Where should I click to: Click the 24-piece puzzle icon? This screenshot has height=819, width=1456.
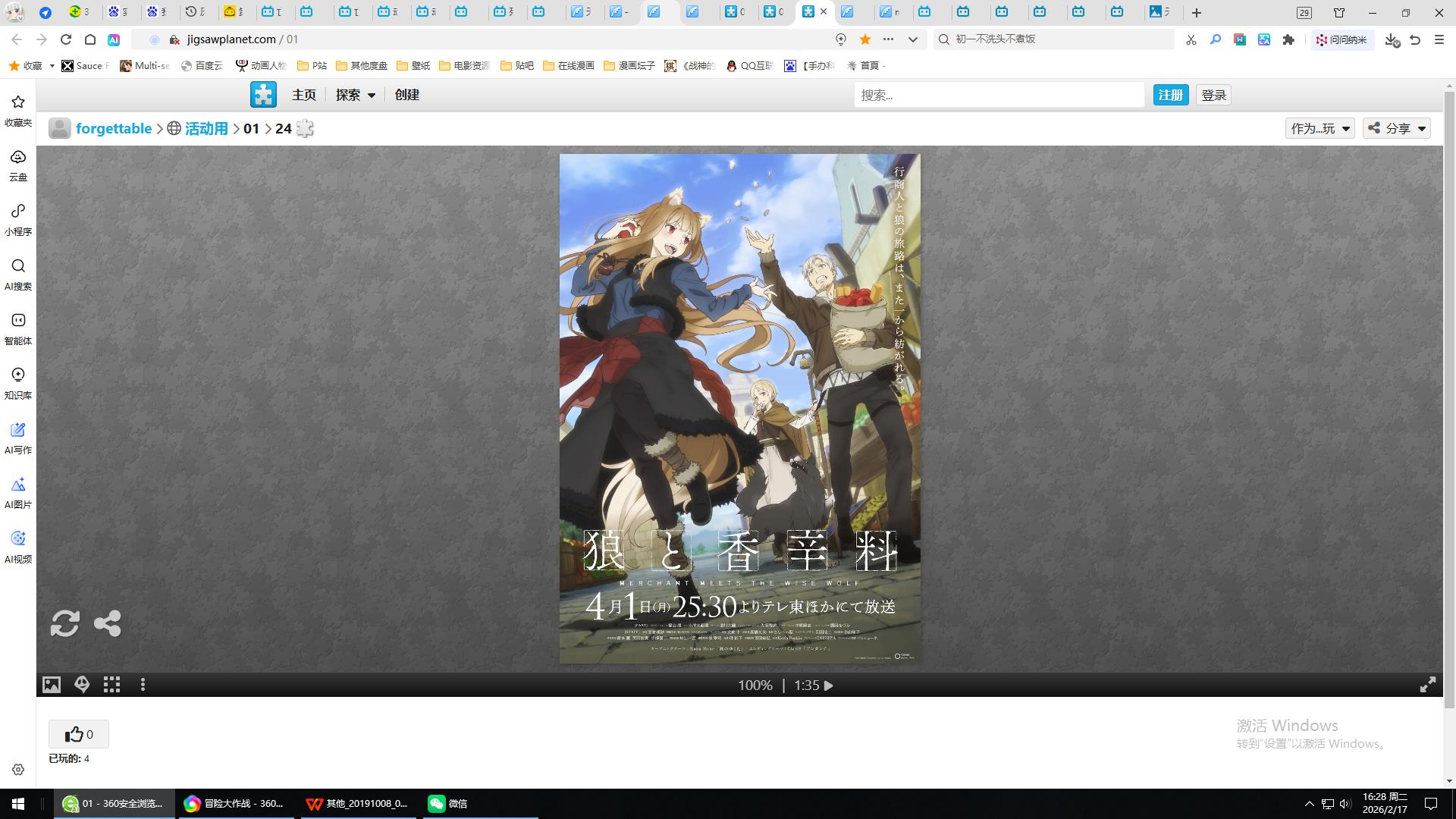305,129
